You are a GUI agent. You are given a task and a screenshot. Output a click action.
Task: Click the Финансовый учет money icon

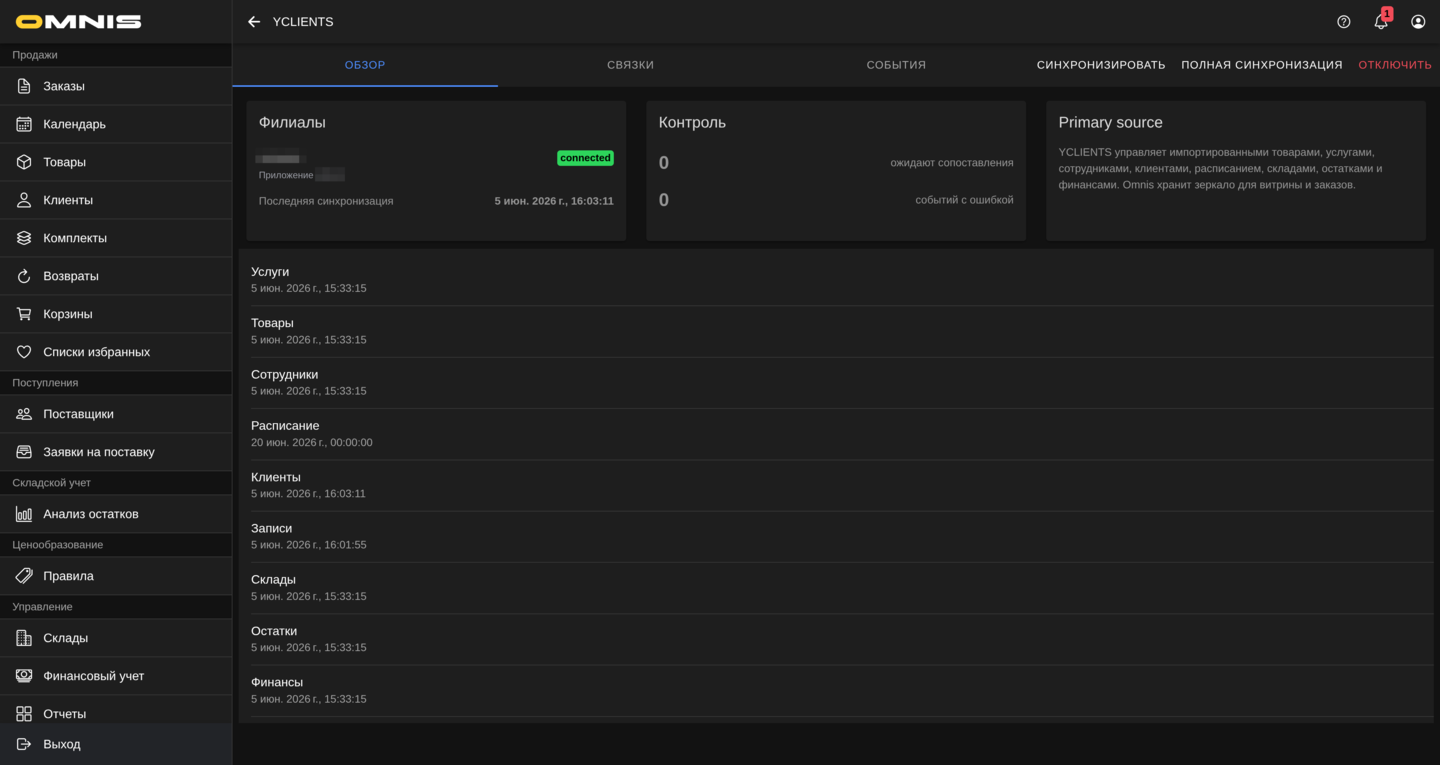(24, 676)
